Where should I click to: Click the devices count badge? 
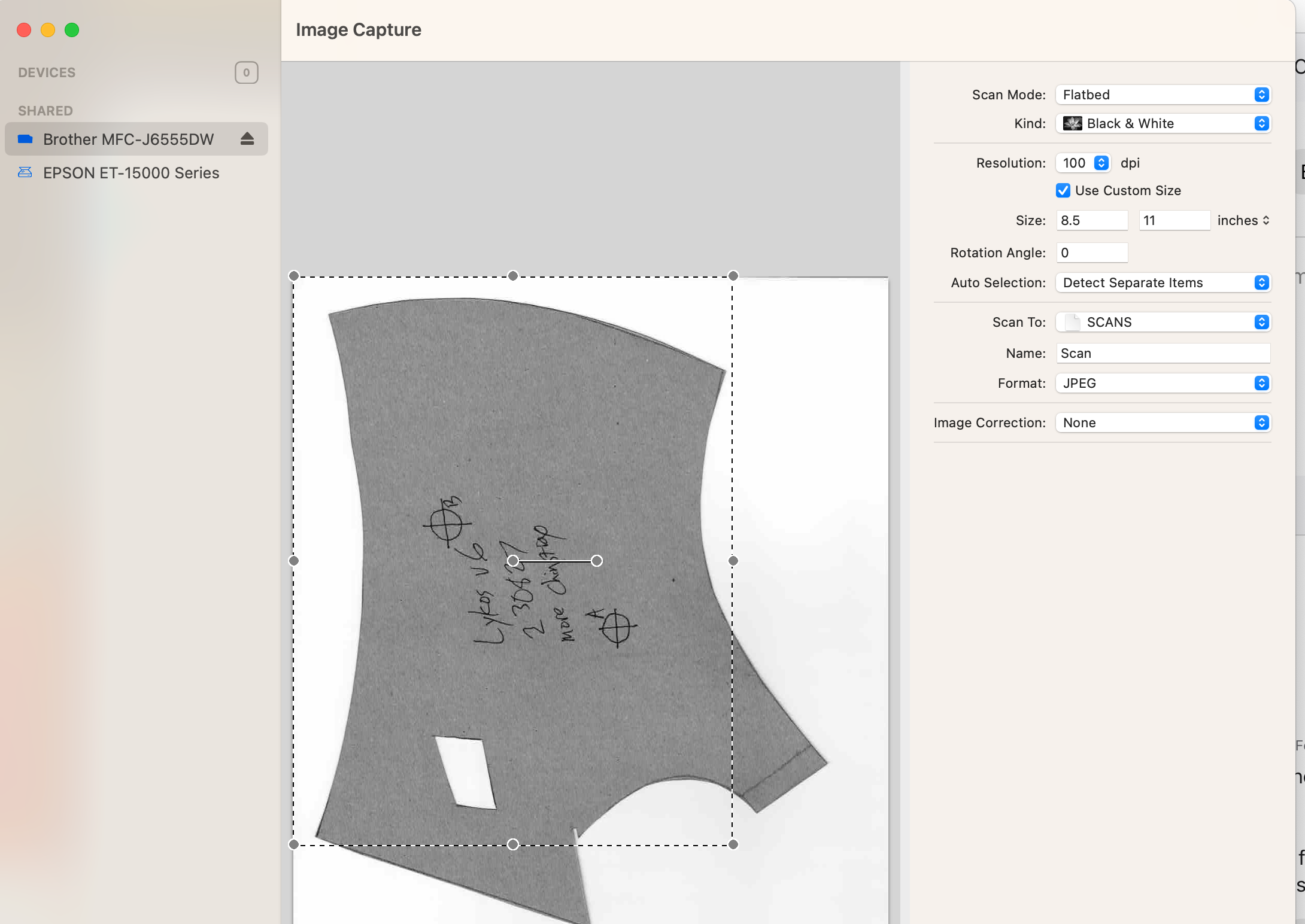click(x=246, y=72)
